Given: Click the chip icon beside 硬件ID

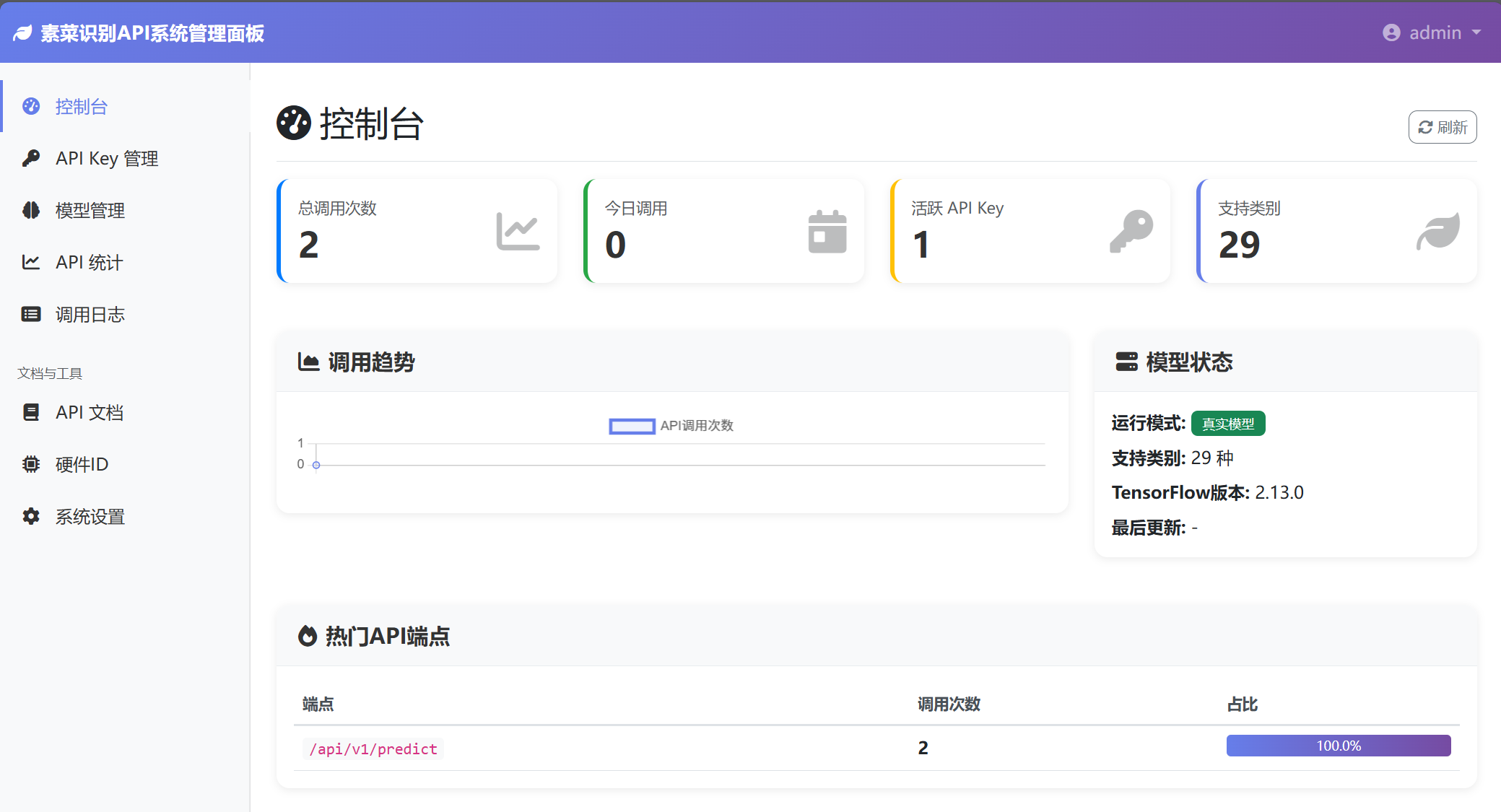Looking at the screenshot, I should pos(30,464).
